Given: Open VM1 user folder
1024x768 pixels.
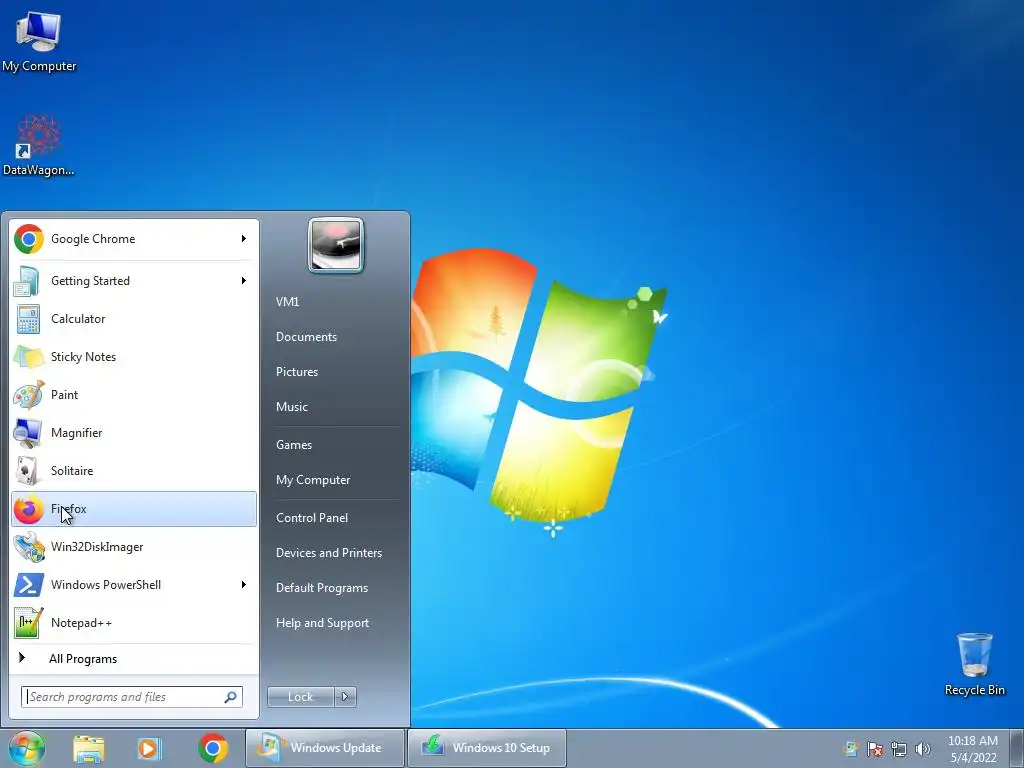Looking at the screenshot, I should [287, 302].
